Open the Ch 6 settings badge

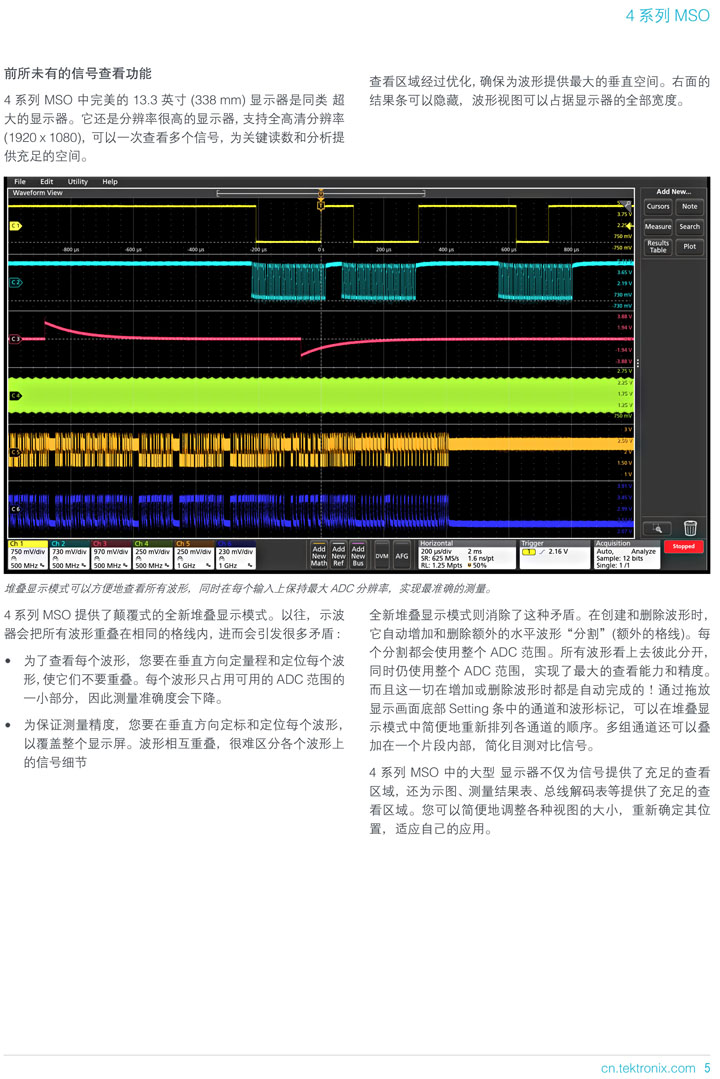(x=235, y=555)
